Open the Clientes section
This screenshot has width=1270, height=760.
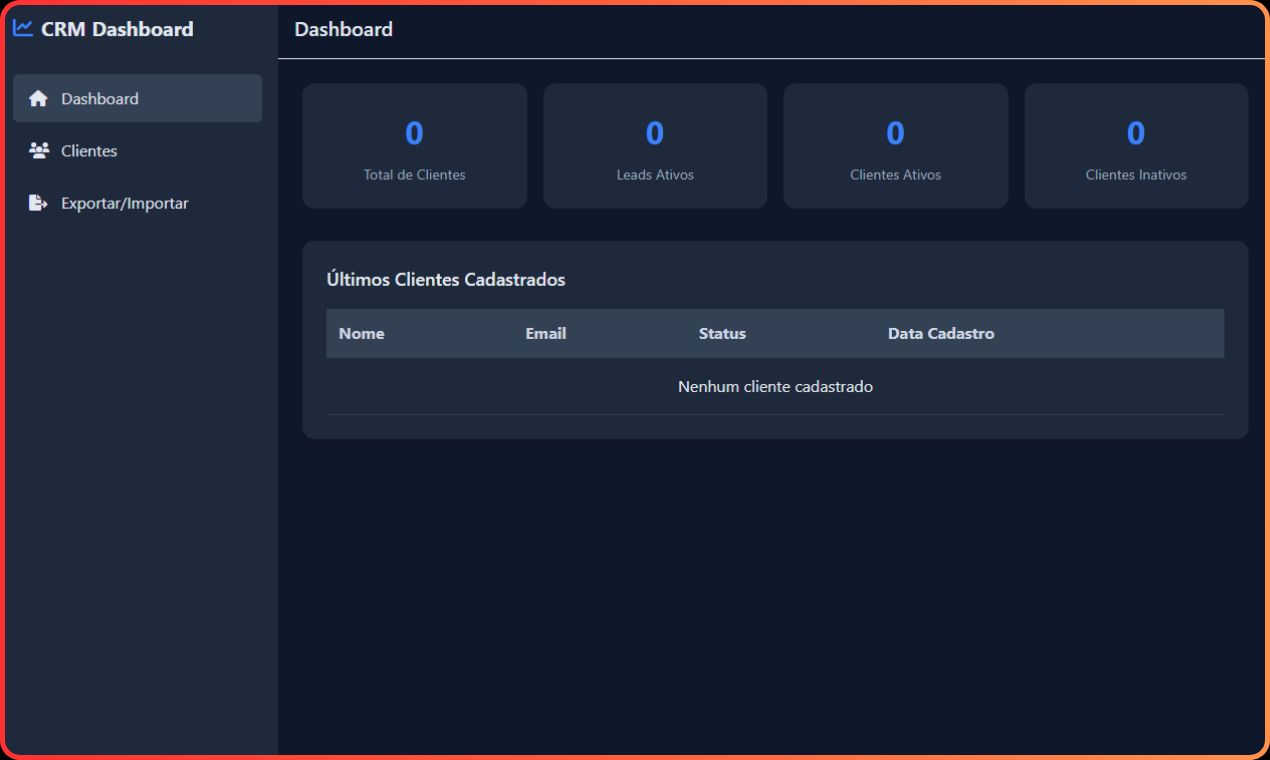point(89,150)
